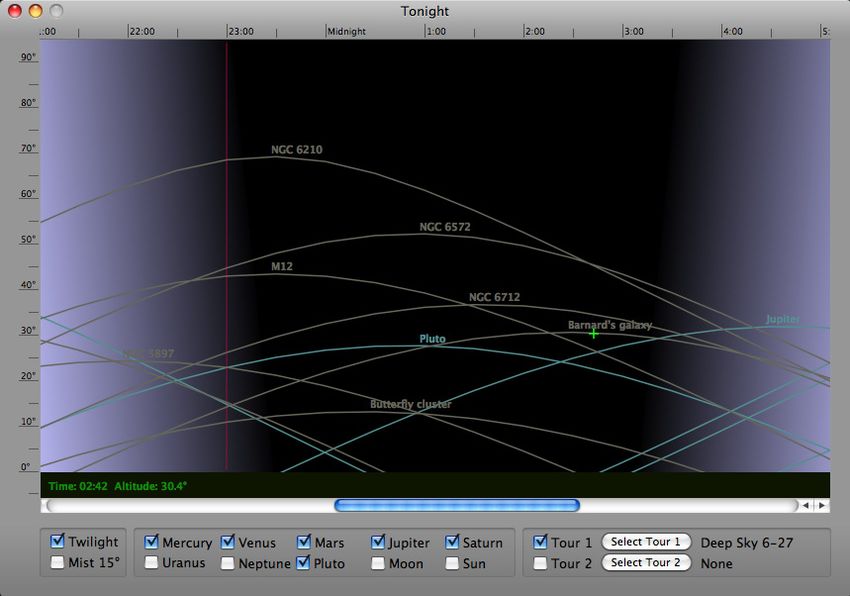The width and height of the screenshot is (850, 596).
Task: Click the 4:00 time axis label
Action: (x=732, y=31)
